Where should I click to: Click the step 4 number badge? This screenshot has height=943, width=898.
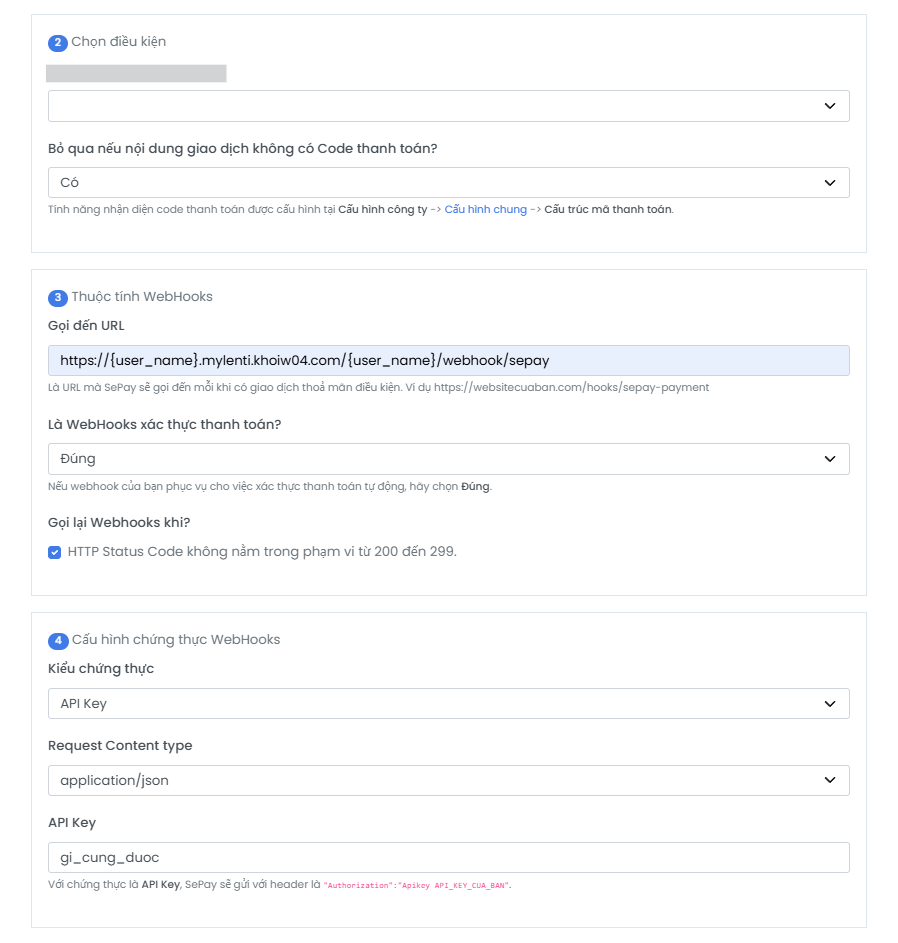point(57,640)
